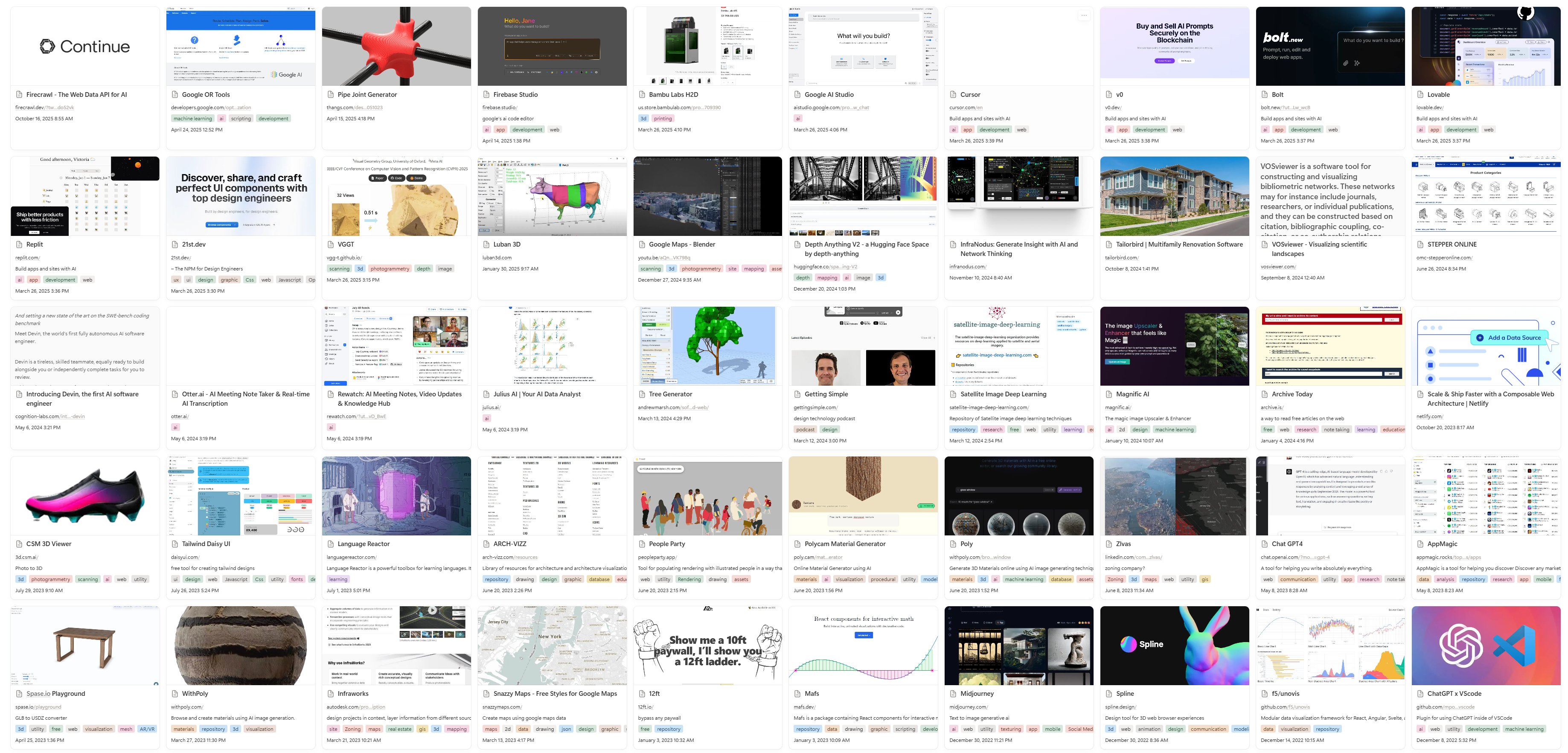1568x753 pixels.
Task: Click the page icon next to the Midjourney title
Action: point(953,693)
